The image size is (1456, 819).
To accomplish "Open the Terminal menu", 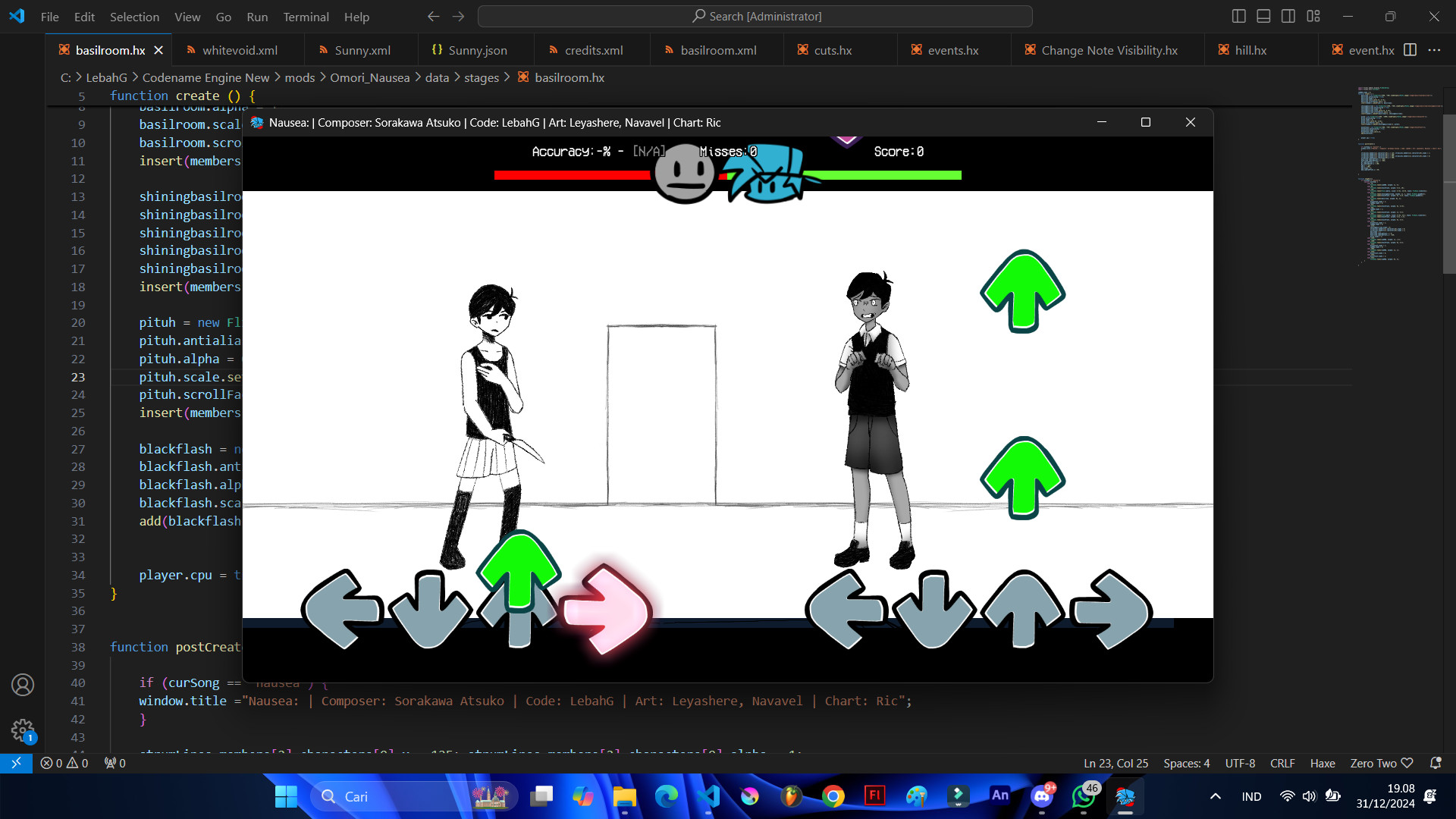I will point(306,16).
